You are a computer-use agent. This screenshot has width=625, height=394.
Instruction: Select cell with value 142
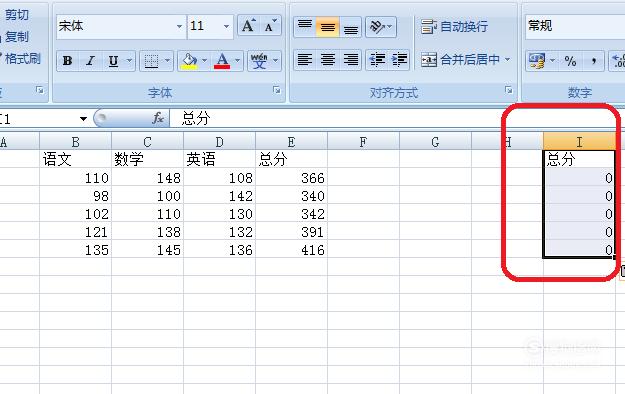pos(219,196)
